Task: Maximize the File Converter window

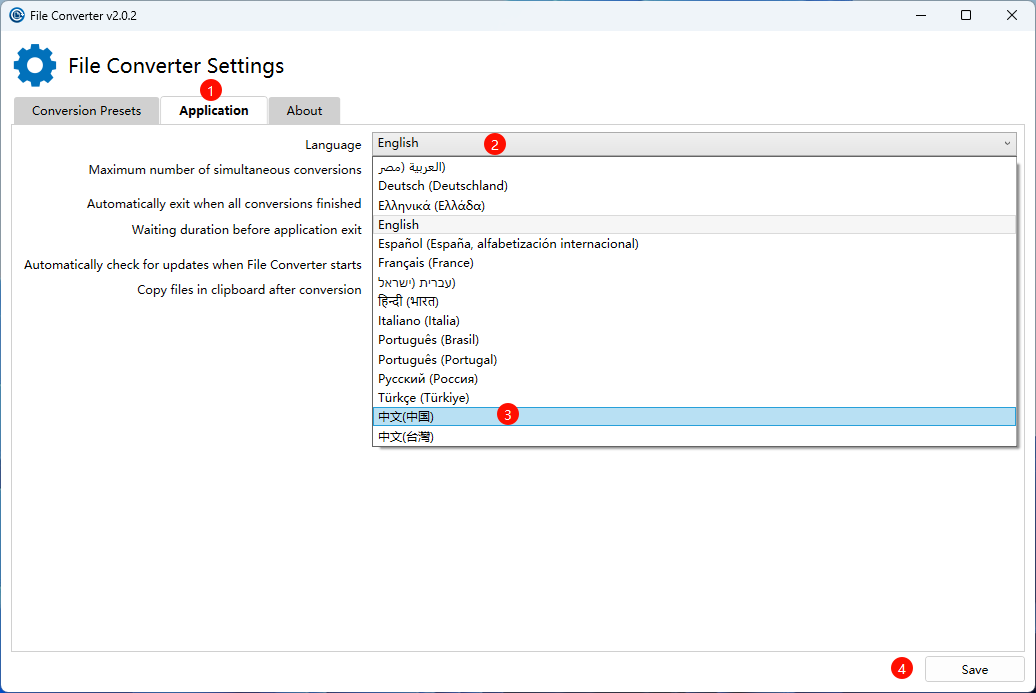Action: 966,15
